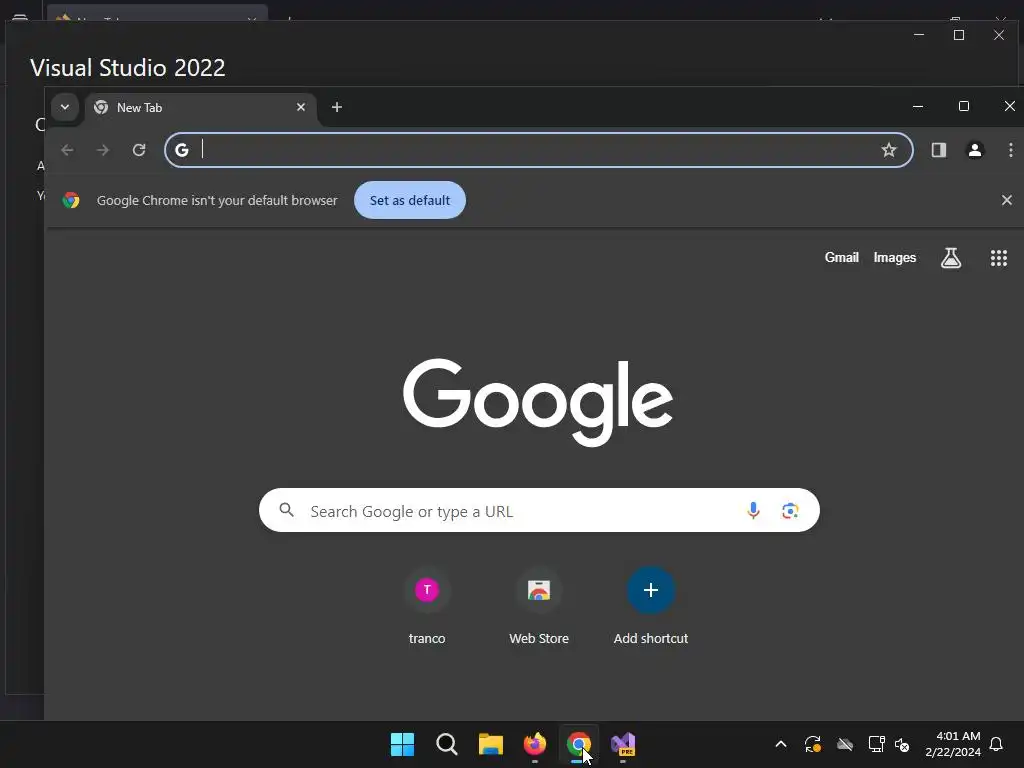Click Chrome logo in default browser infobar
Viewport: 1024px width, 768px height.
tap(71, 200)
